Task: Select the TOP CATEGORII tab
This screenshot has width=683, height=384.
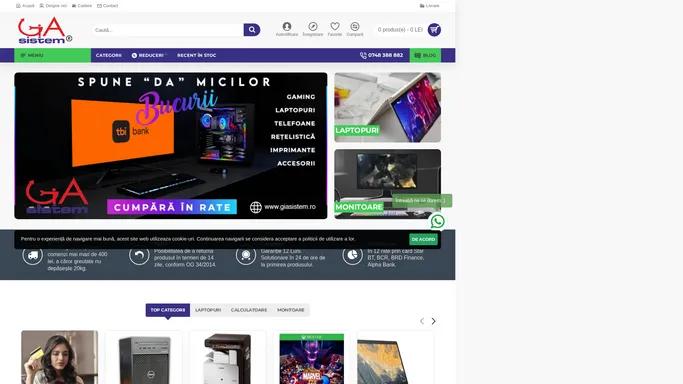Action: coord(168,310)
